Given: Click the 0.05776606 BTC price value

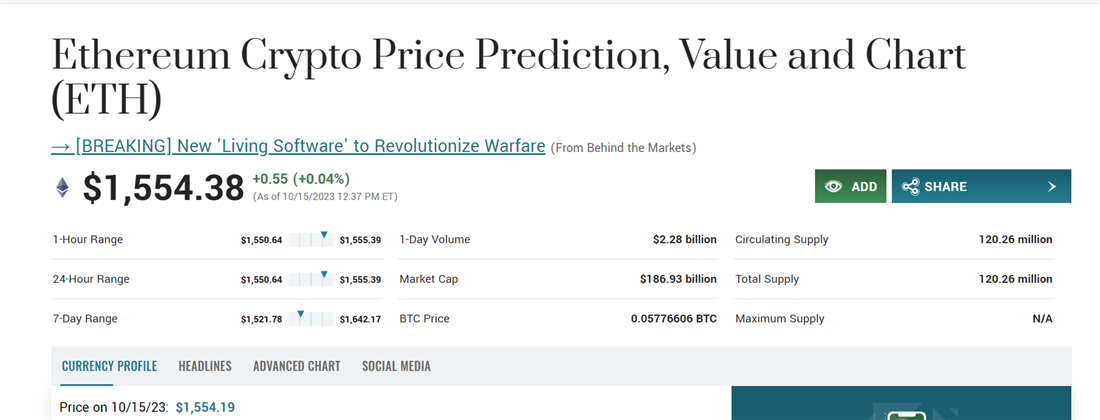Looking at the screenshot, I should tap(673, 319).
